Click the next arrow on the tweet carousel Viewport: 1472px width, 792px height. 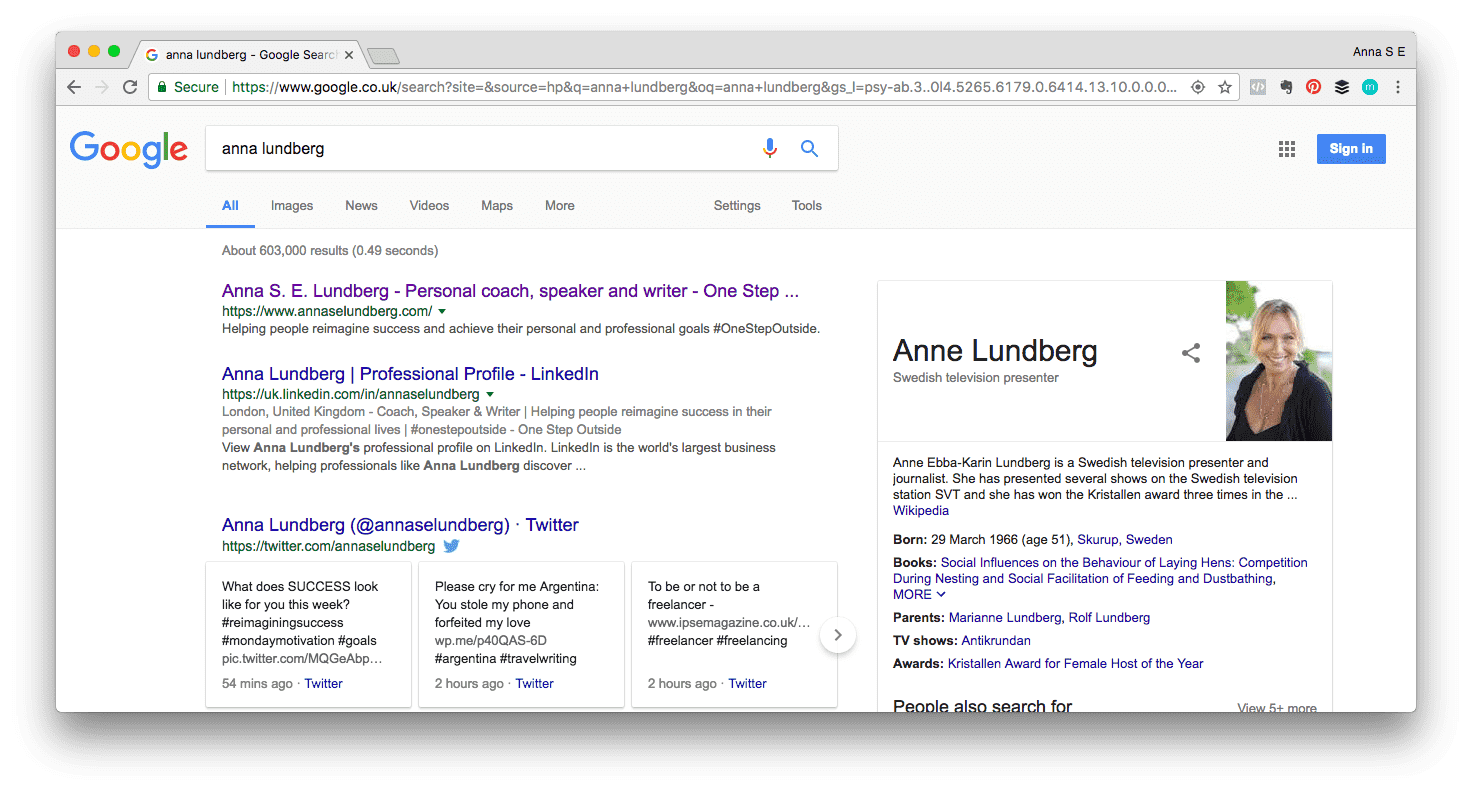click(x=838, y=635)
